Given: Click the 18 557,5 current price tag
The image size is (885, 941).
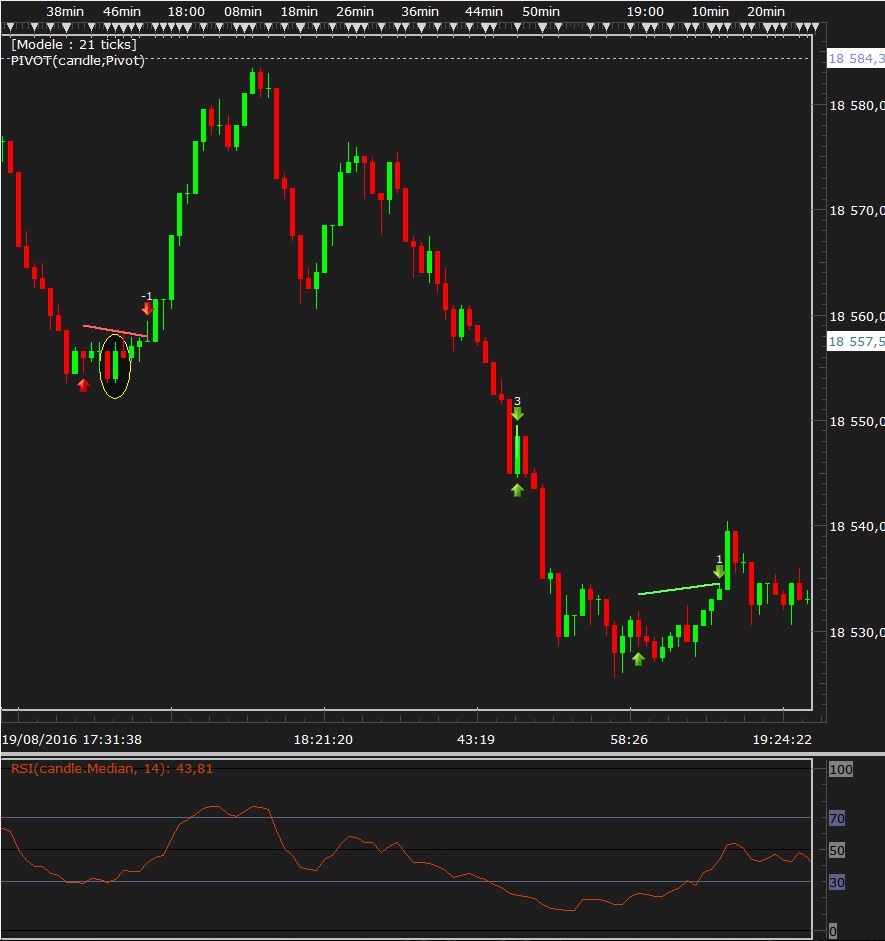Looking at the screenshot, I should [856, 341].
